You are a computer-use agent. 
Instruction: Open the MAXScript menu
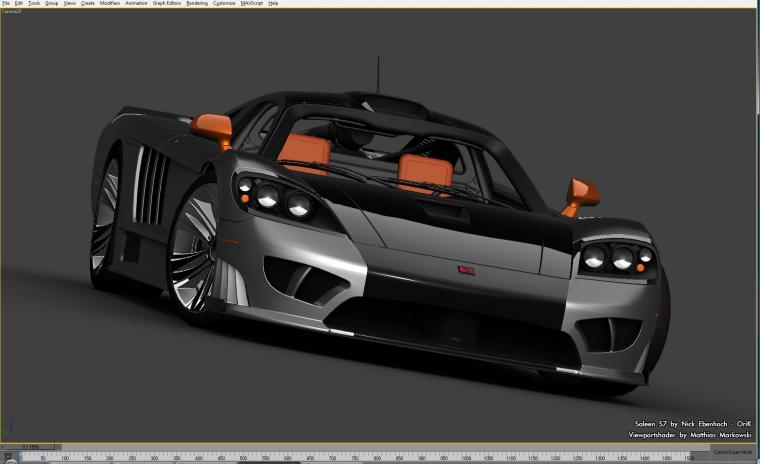pos(252,3)
